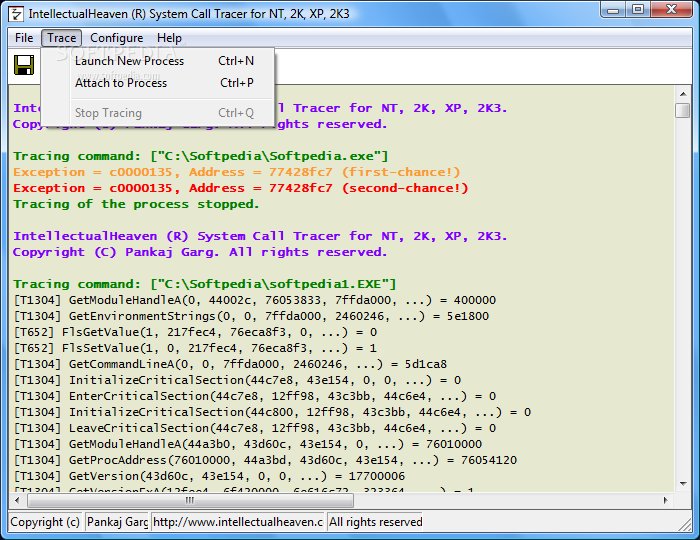Click vertical scrollbar up arrow
The height and width of the screenshot is (540, 700).
(683, 94)
